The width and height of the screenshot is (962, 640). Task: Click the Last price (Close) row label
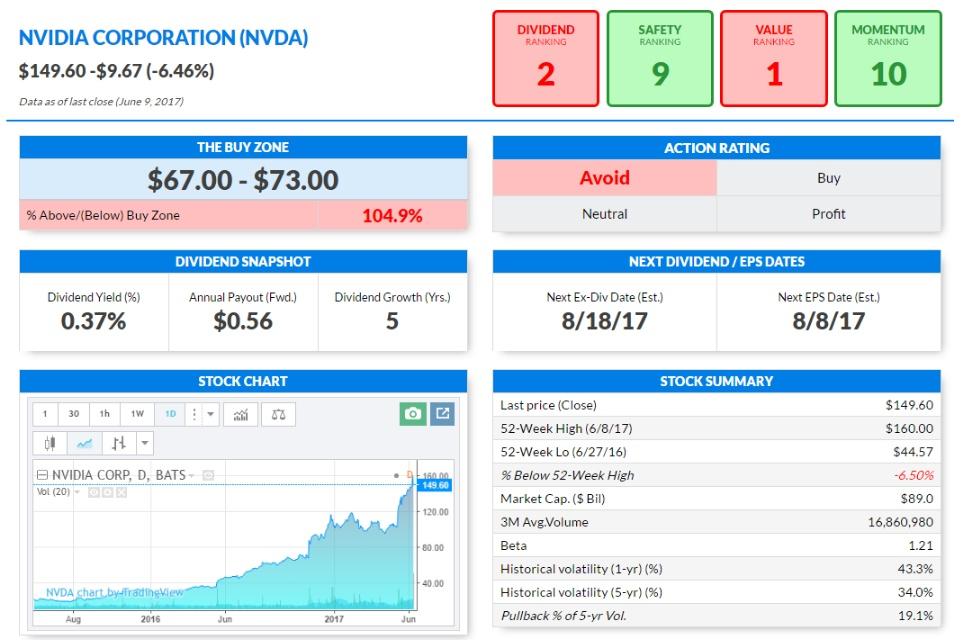tap(548, 405)
